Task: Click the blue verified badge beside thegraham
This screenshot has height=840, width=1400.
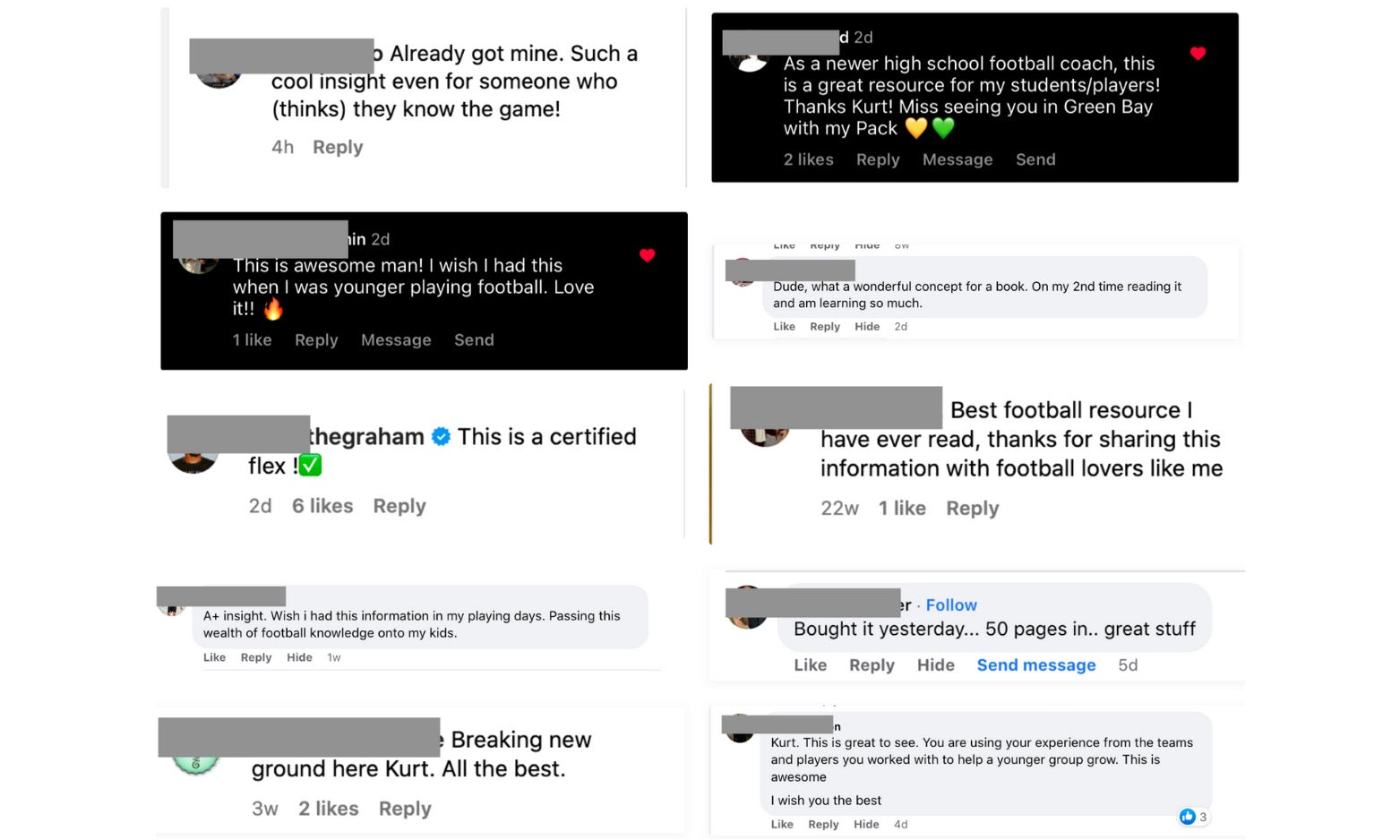Action: tap(441, 437)
